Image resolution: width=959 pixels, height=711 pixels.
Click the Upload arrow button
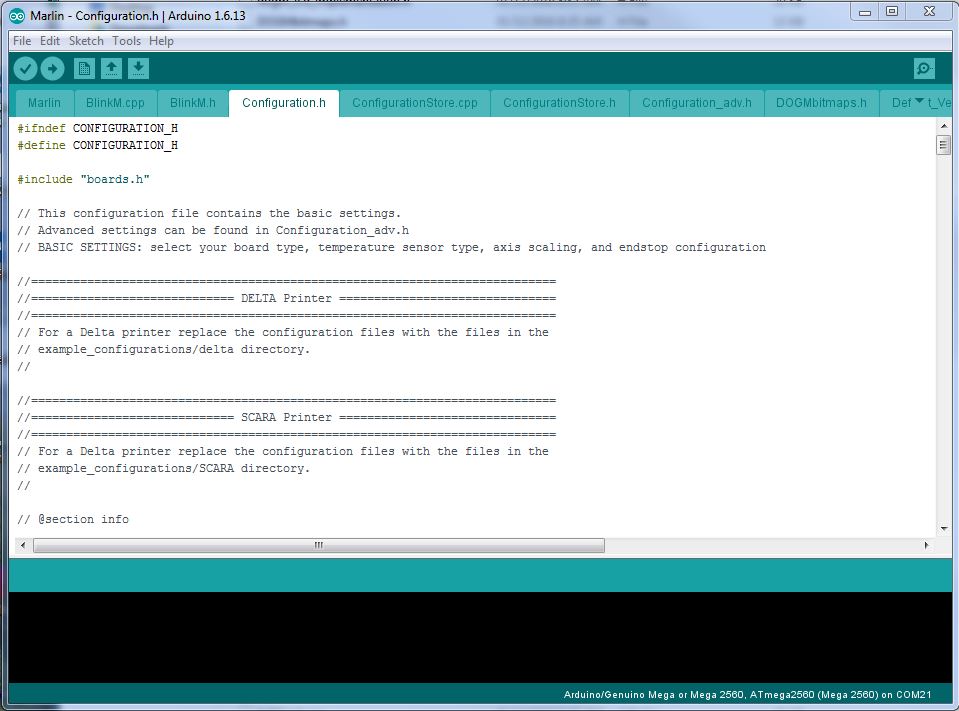click(53, 68)
